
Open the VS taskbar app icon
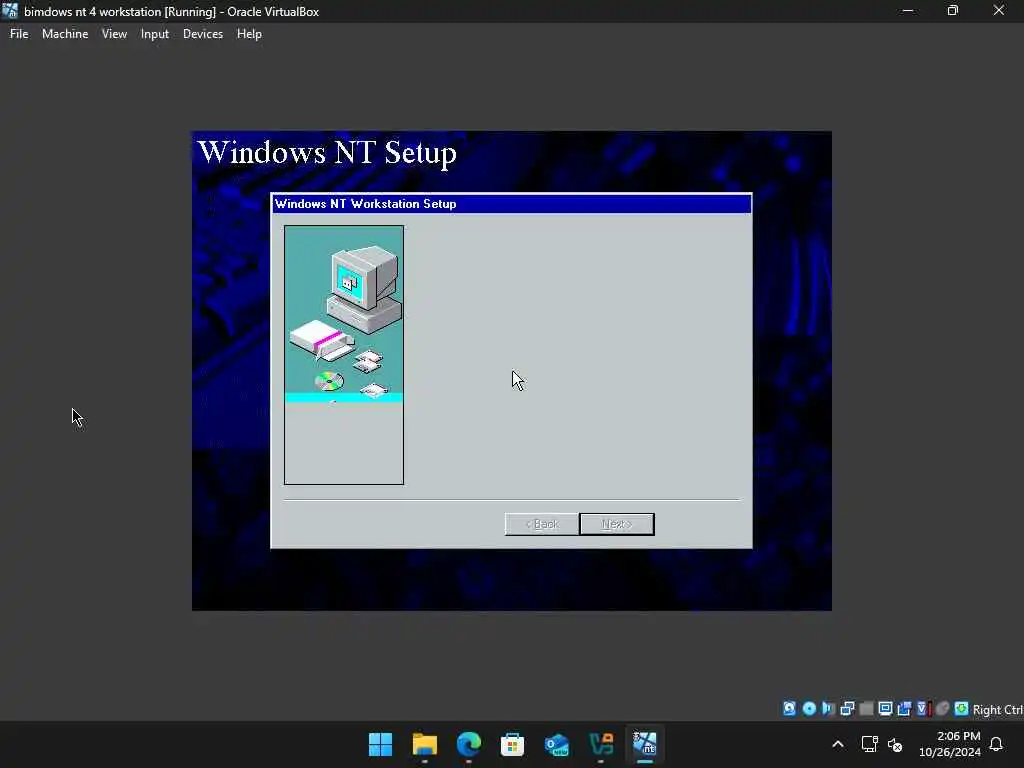pyautogui.click(x=601, y=744)
